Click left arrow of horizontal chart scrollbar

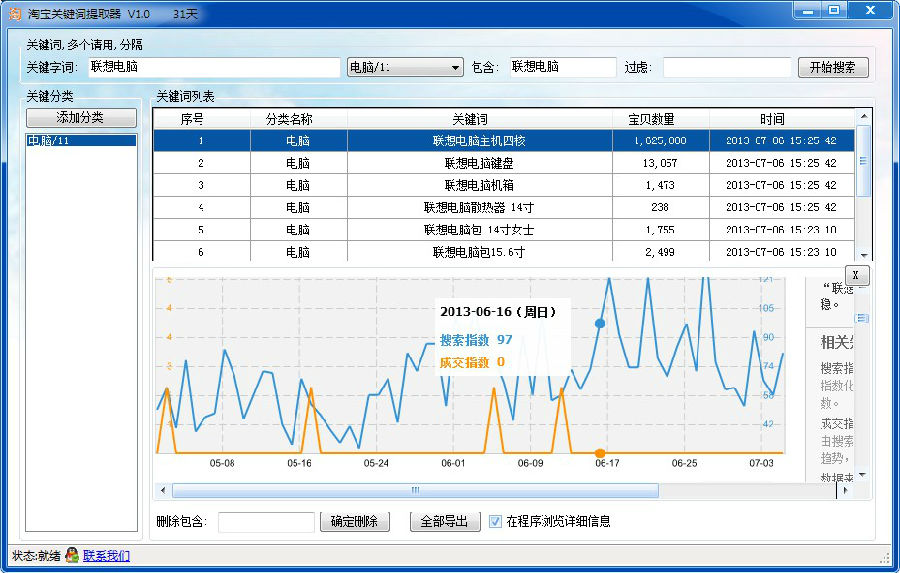pos(161,490)
